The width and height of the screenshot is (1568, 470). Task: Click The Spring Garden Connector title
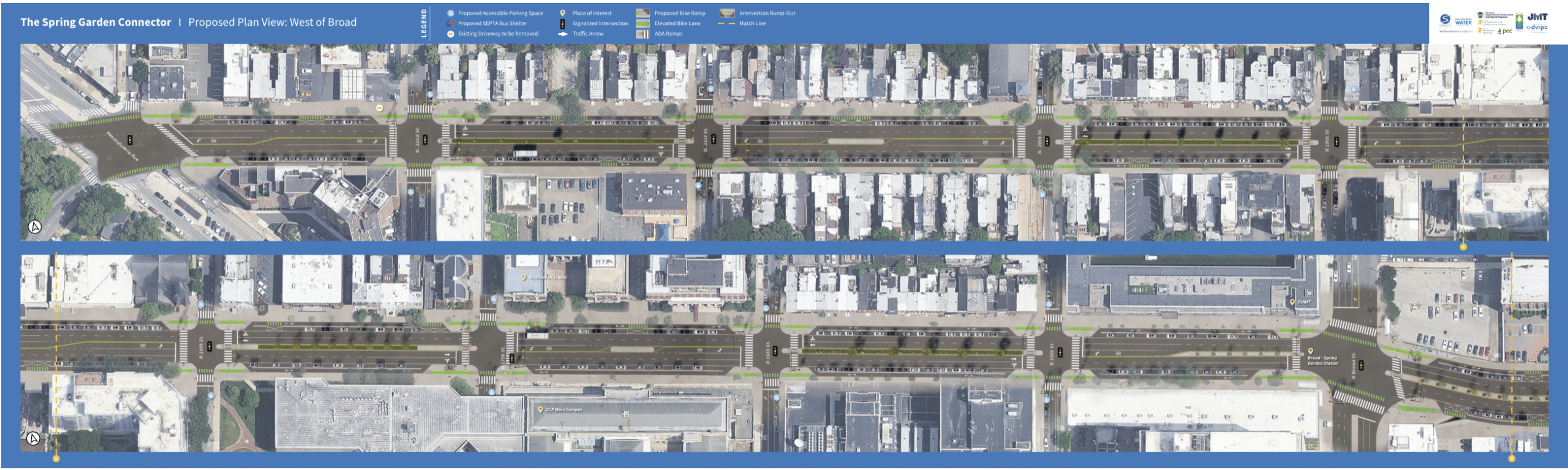pos(96,22)
